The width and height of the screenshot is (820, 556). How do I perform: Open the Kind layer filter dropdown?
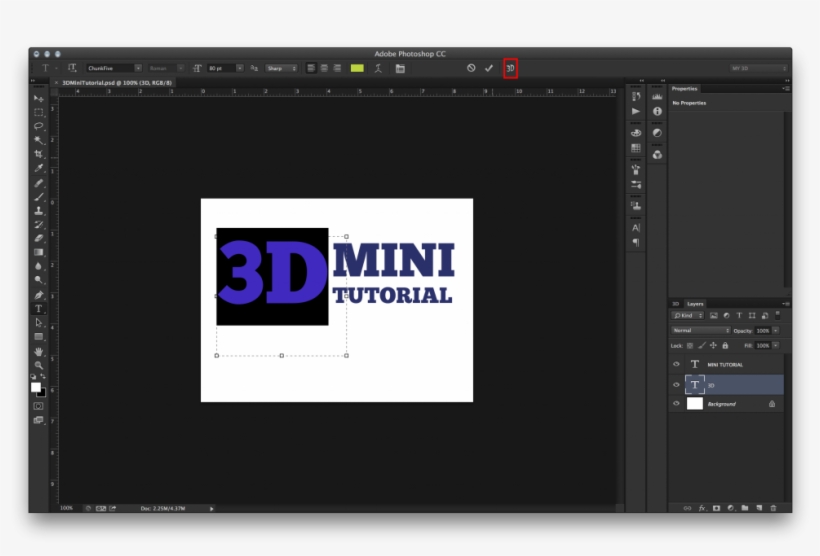[x=688, y=315]
